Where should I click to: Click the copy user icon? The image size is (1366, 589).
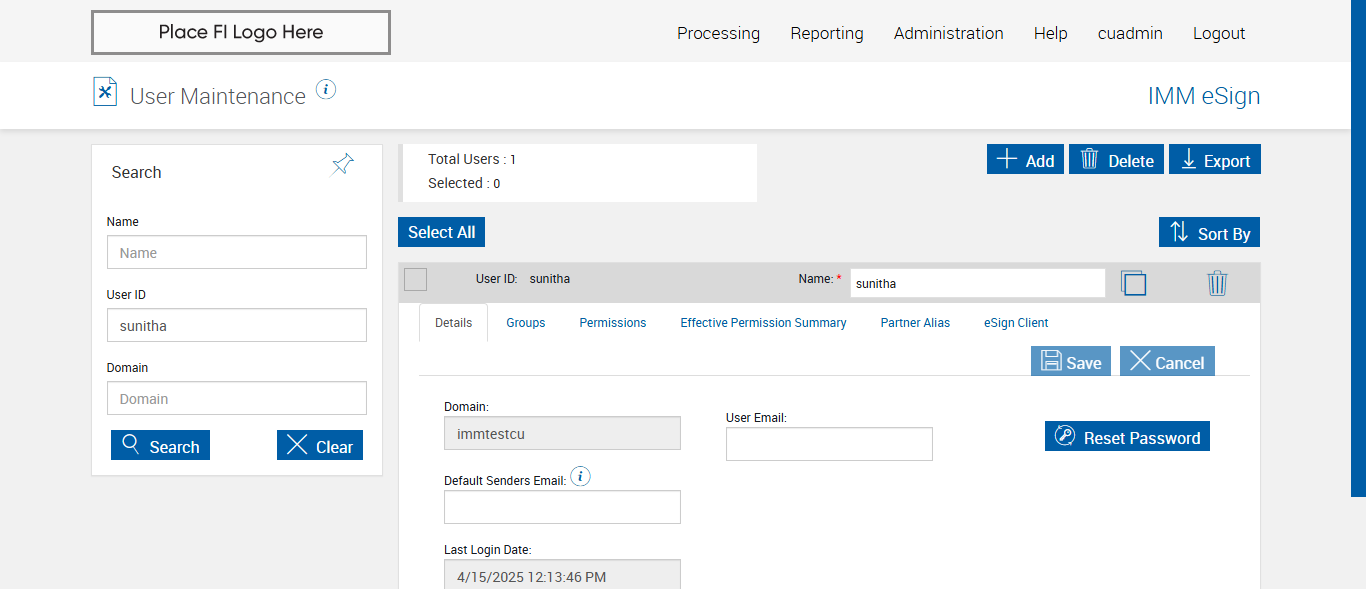tap(1133, 283)
